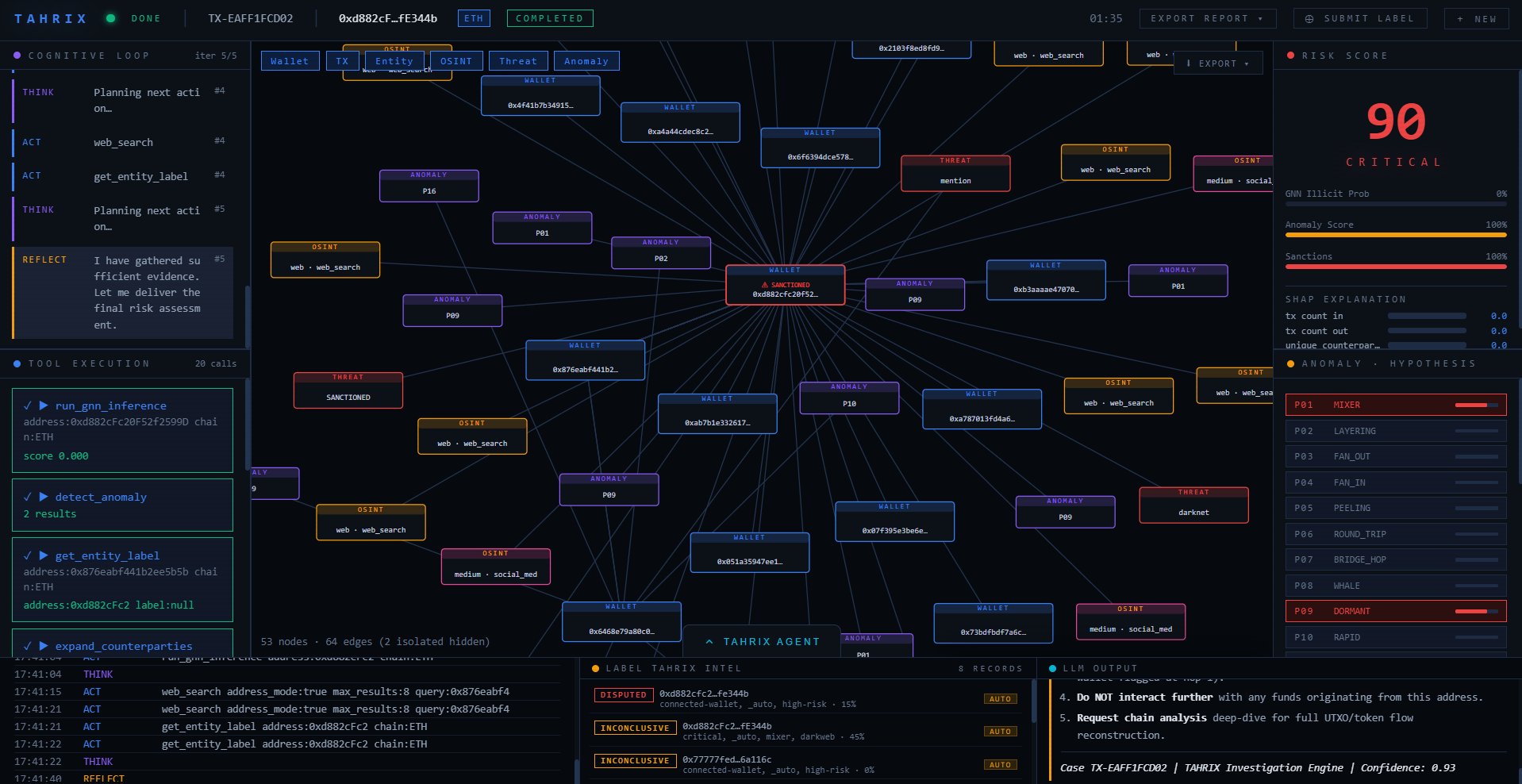Viewport: 1522px width, 784px height.
Task: Click the warning icon on the SANCTIONED wallet node
Action: [x=765, y=285]
